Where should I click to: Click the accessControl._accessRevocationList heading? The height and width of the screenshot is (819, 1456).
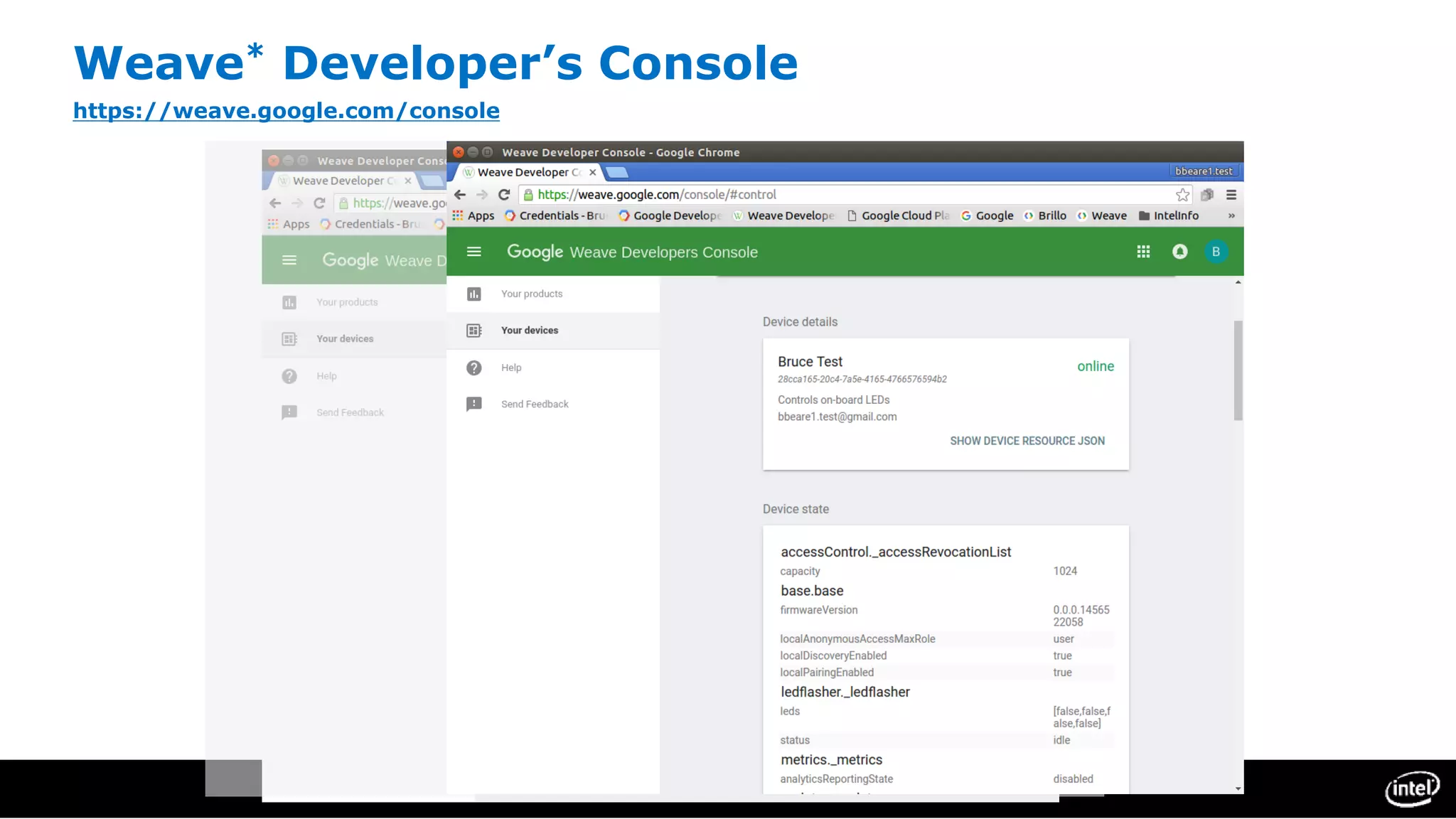click(x=896, y=552)
